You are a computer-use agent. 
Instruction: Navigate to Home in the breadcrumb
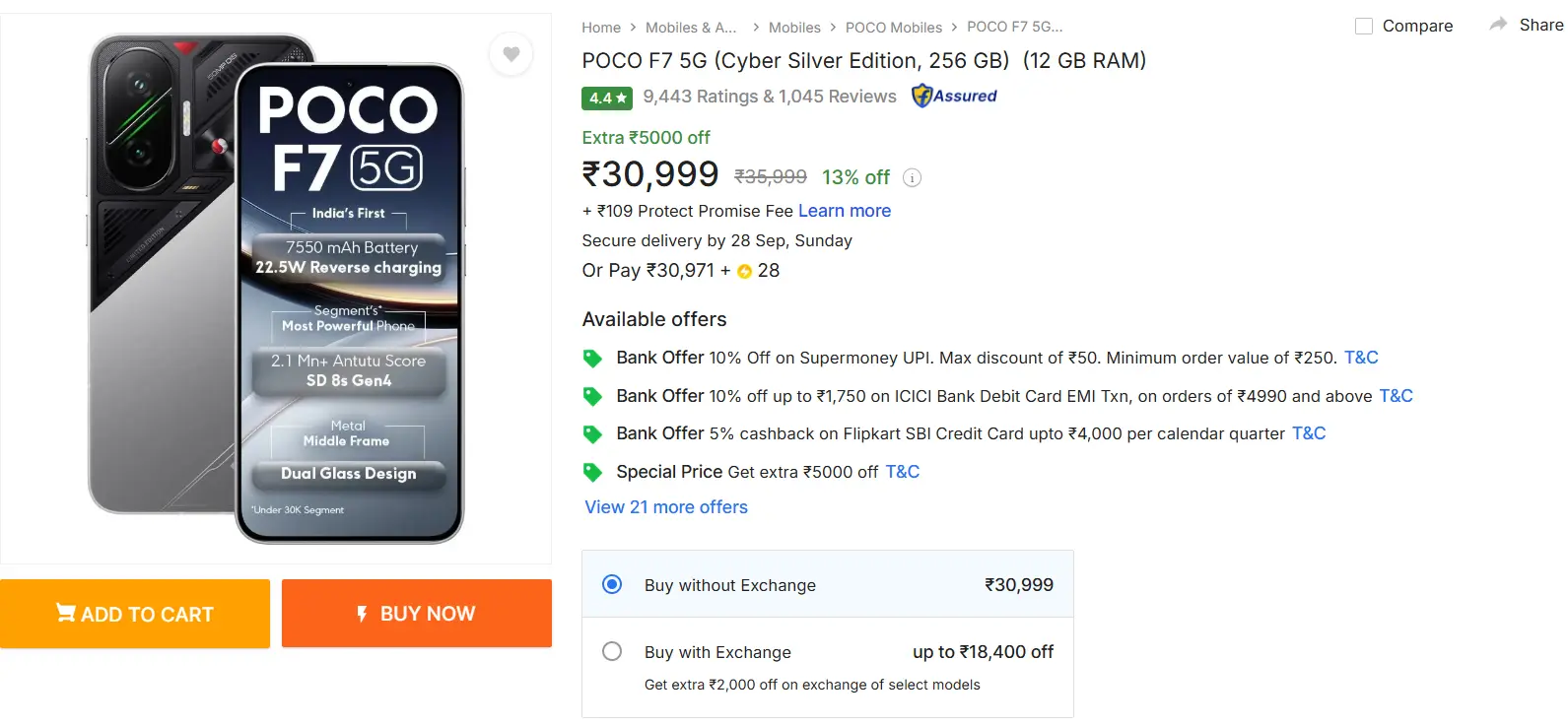pos(601,27)
